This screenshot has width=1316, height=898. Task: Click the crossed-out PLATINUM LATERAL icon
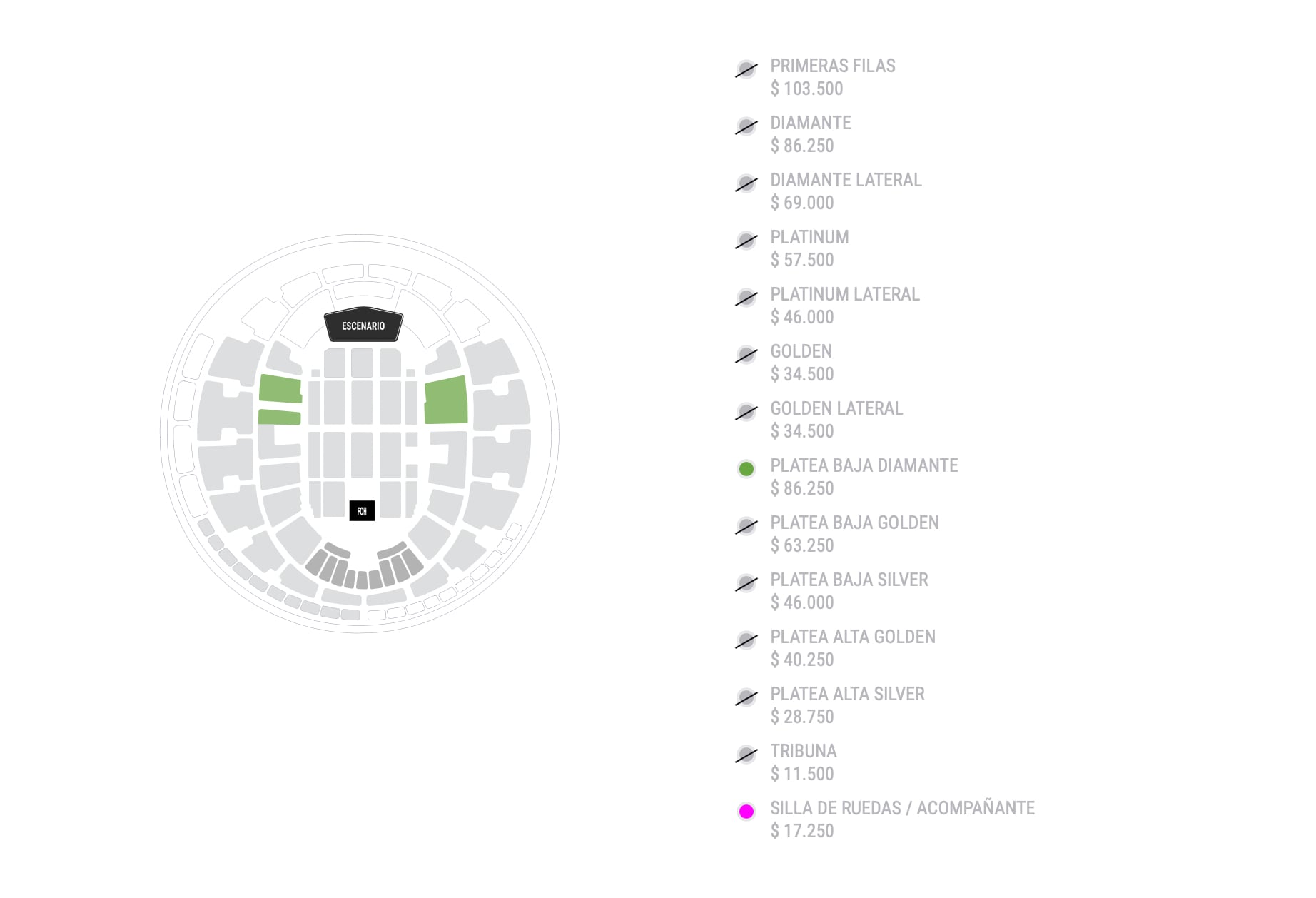click(x=746, y=298)
